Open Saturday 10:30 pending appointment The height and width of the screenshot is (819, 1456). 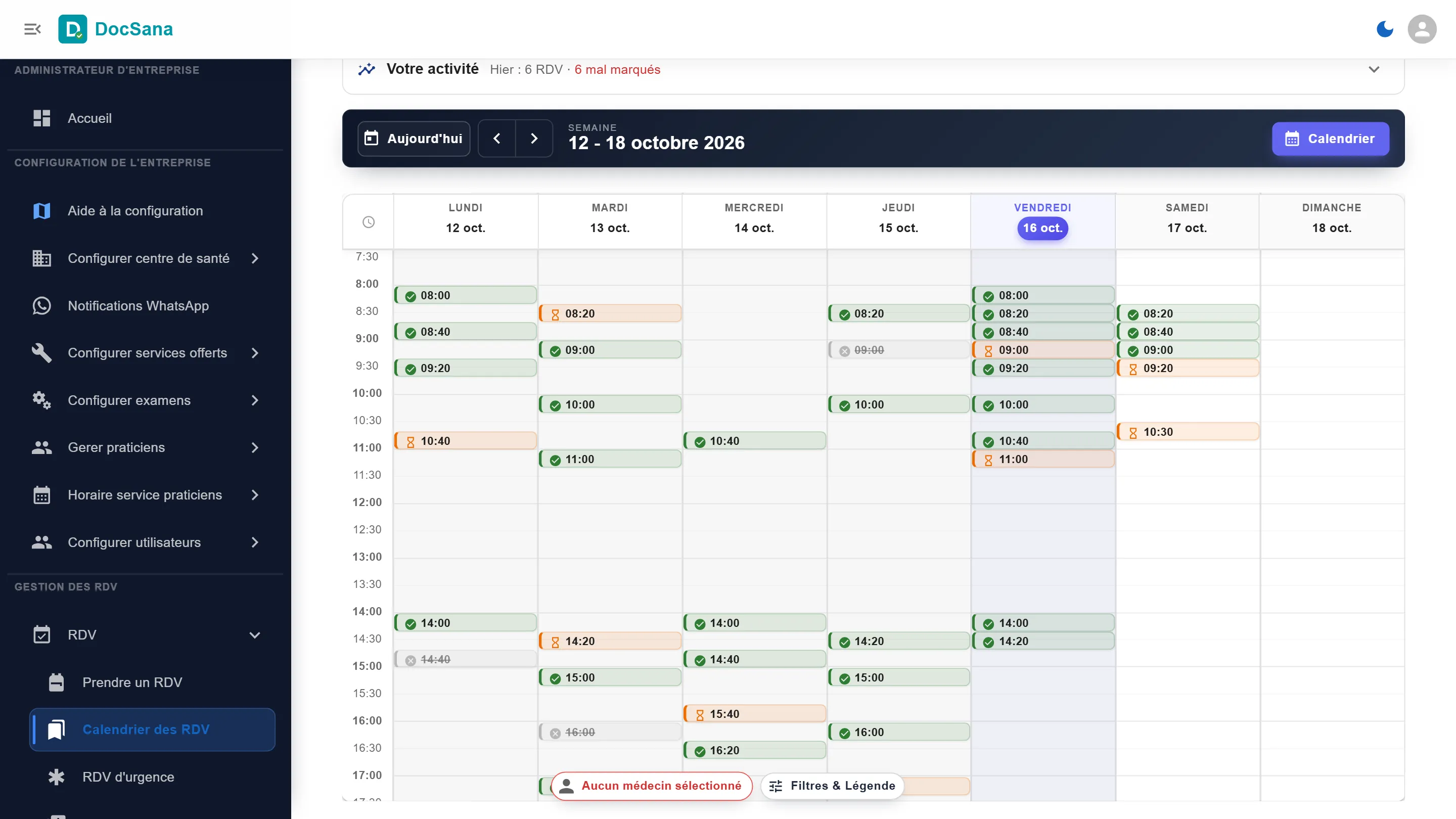(1188, 432)
